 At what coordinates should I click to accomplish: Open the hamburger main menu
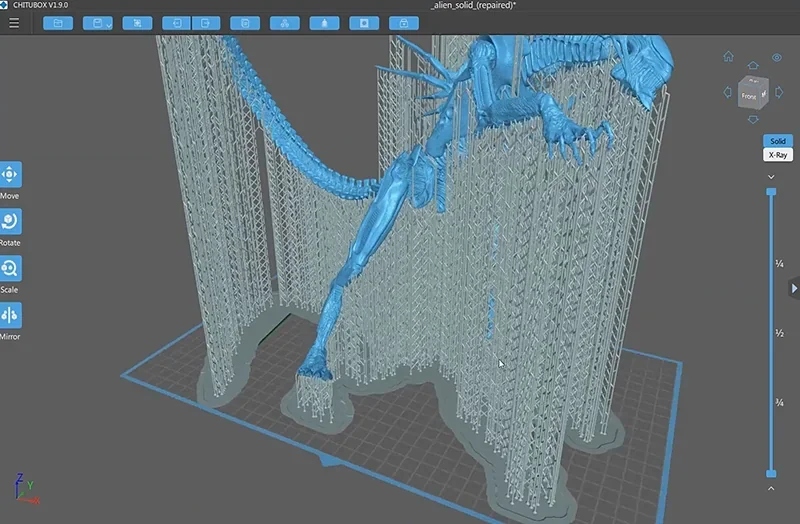[14, 23]
